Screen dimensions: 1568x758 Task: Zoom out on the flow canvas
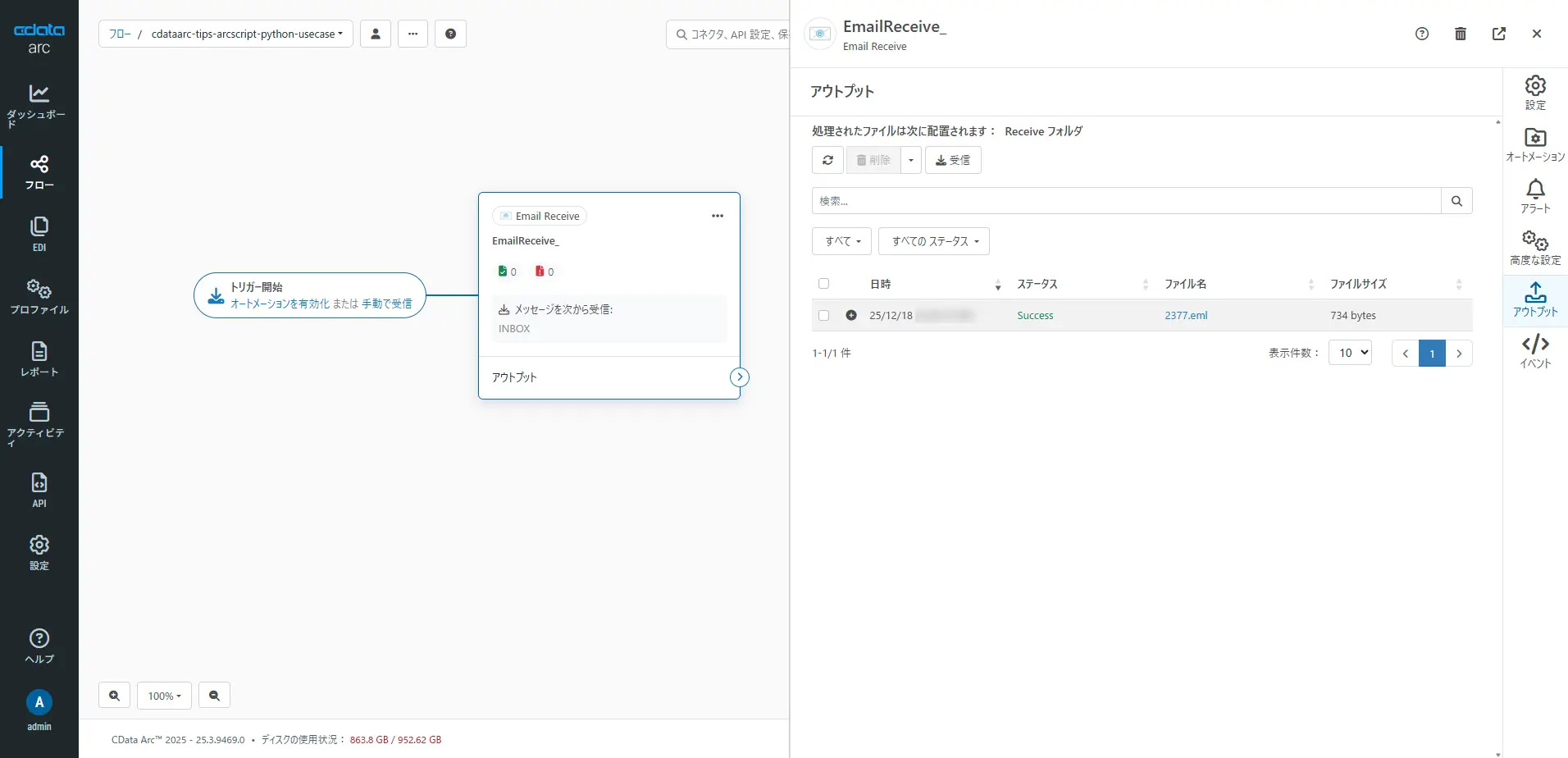(214, 696)
